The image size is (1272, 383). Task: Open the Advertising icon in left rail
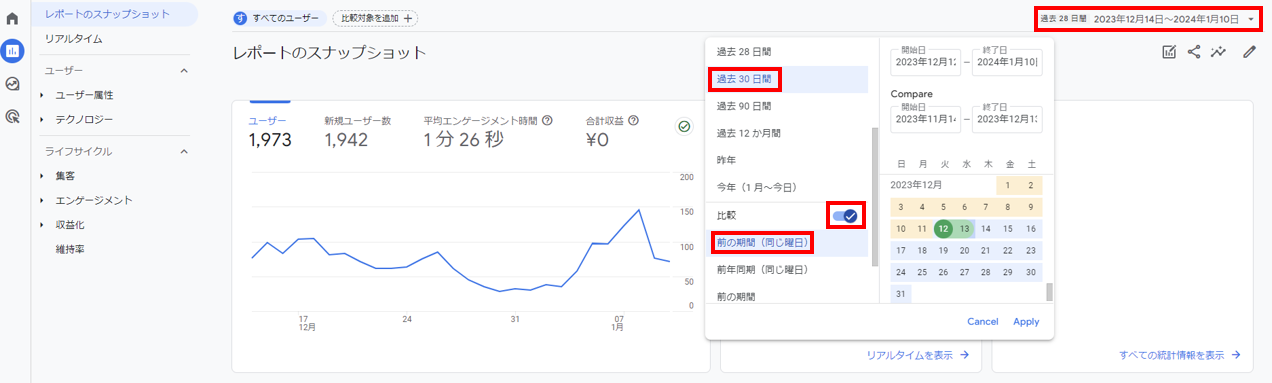(x=13, y=116)
